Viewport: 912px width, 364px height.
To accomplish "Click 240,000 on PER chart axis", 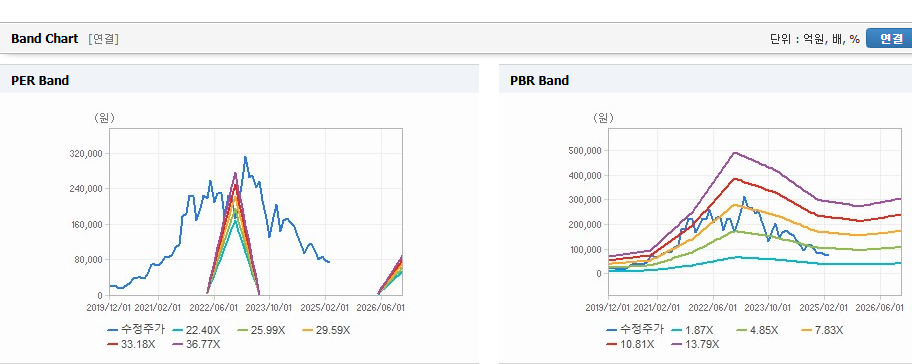I will pyautogui.click(x=86, y=189).
